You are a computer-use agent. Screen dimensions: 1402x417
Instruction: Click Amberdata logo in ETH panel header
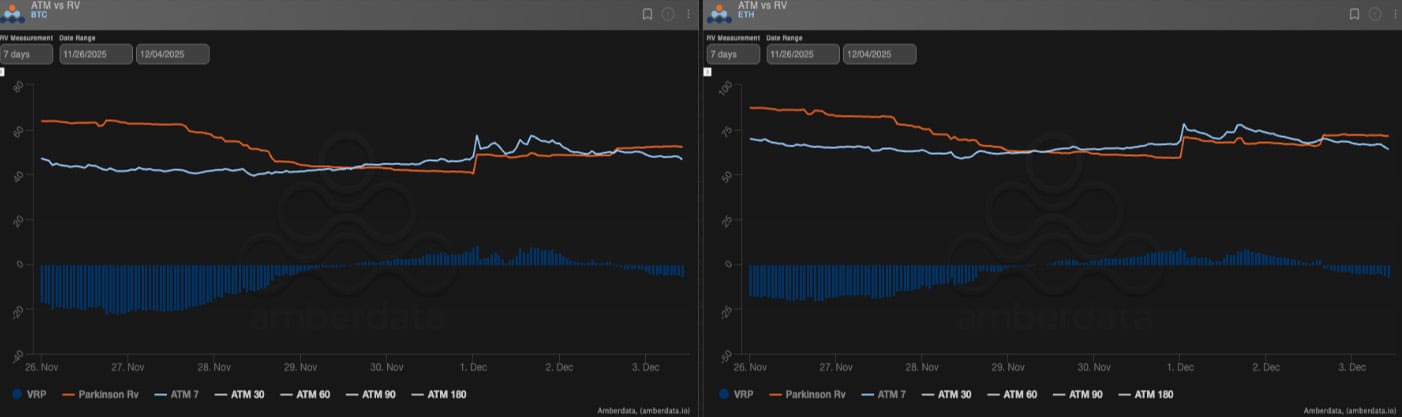point(720,12)
